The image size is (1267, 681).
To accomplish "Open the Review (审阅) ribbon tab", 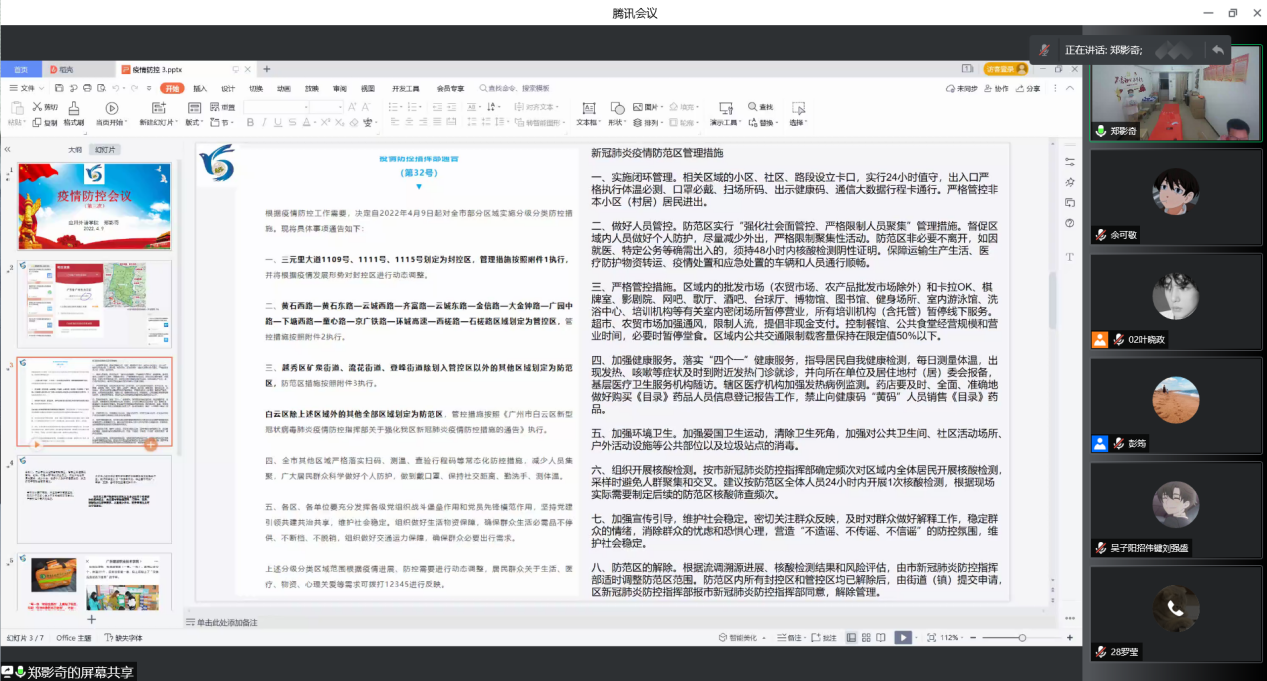I will click(x=340, y=88).
